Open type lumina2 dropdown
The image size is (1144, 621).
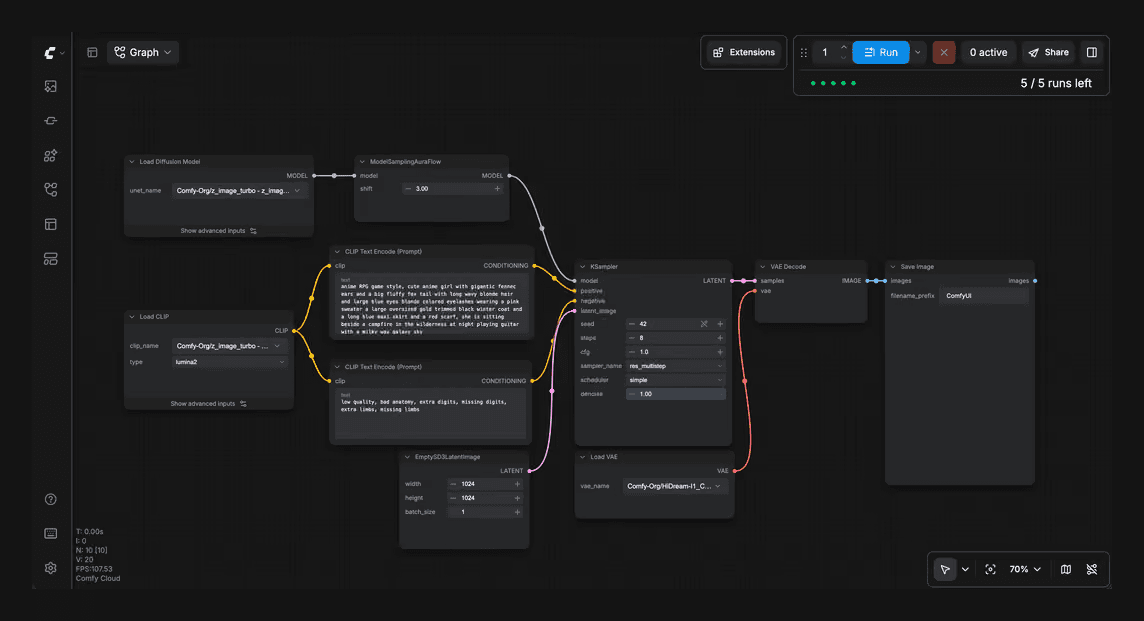click(x=229, y=362)
